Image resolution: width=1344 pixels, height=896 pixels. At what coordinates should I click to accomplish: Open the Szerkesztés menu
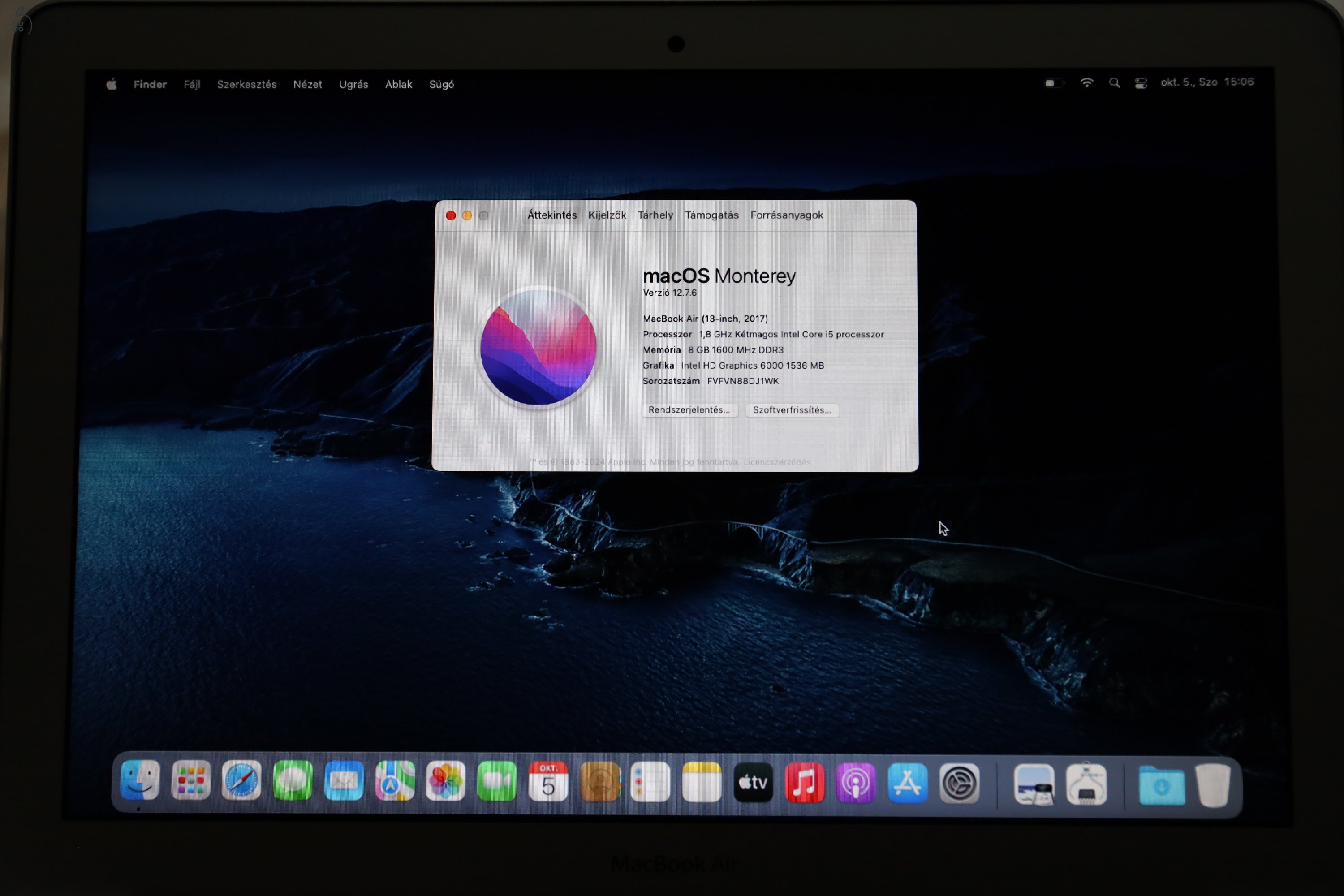246,84
